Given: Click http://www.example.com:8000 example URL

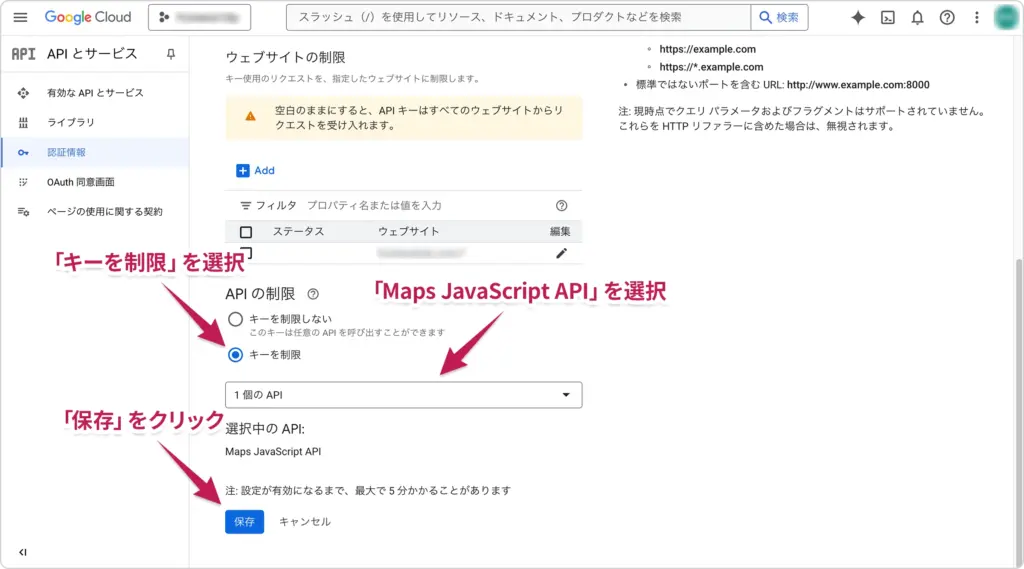Looking at the screenshot, I should tap(858, 85).
